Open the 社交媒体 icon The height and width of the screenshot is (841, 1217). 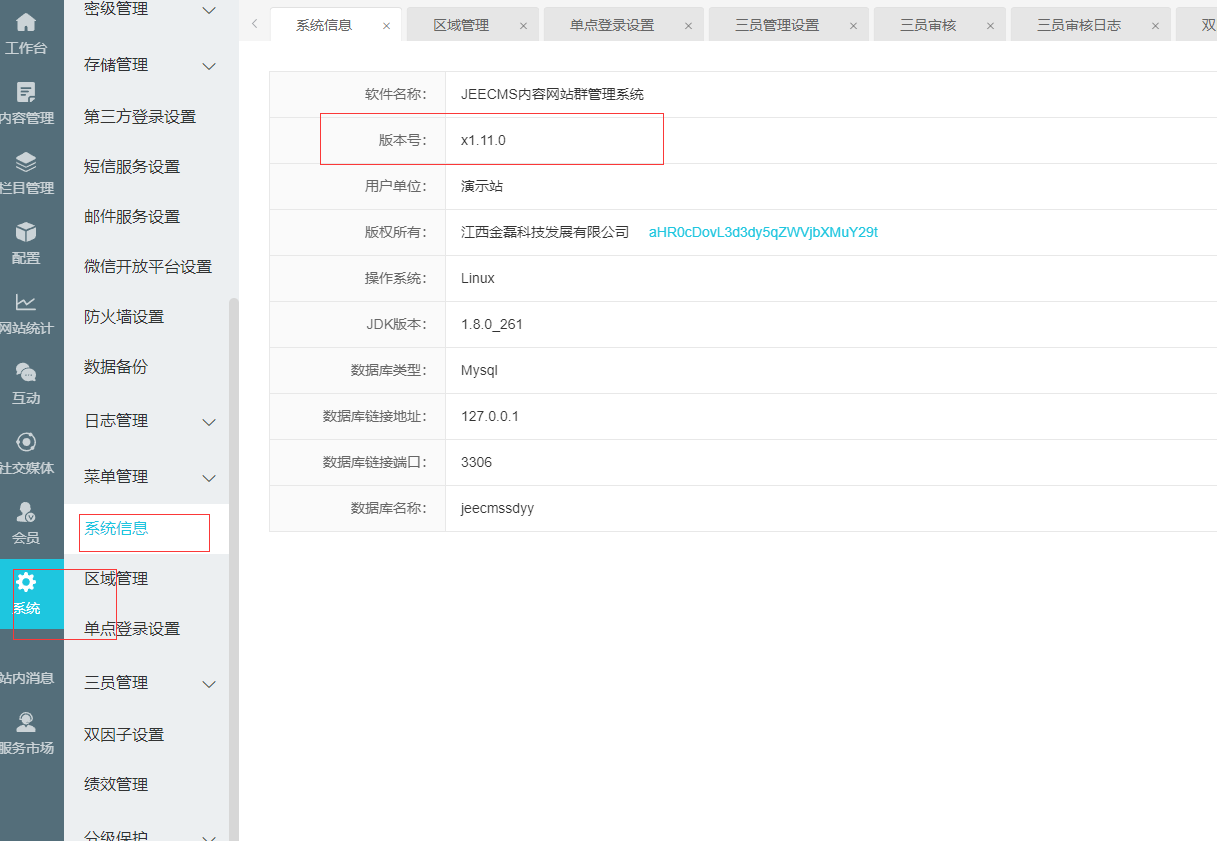tap(26, 443)
